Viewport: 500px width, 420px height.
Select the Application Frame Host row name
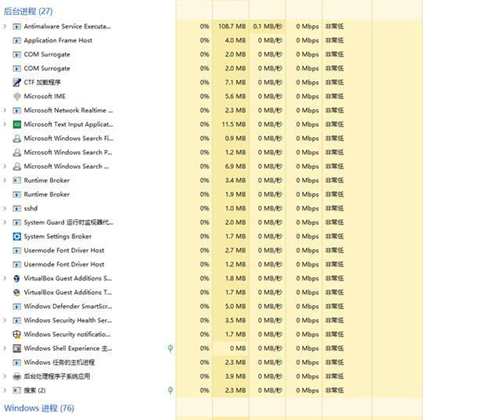tap(58, 40)
